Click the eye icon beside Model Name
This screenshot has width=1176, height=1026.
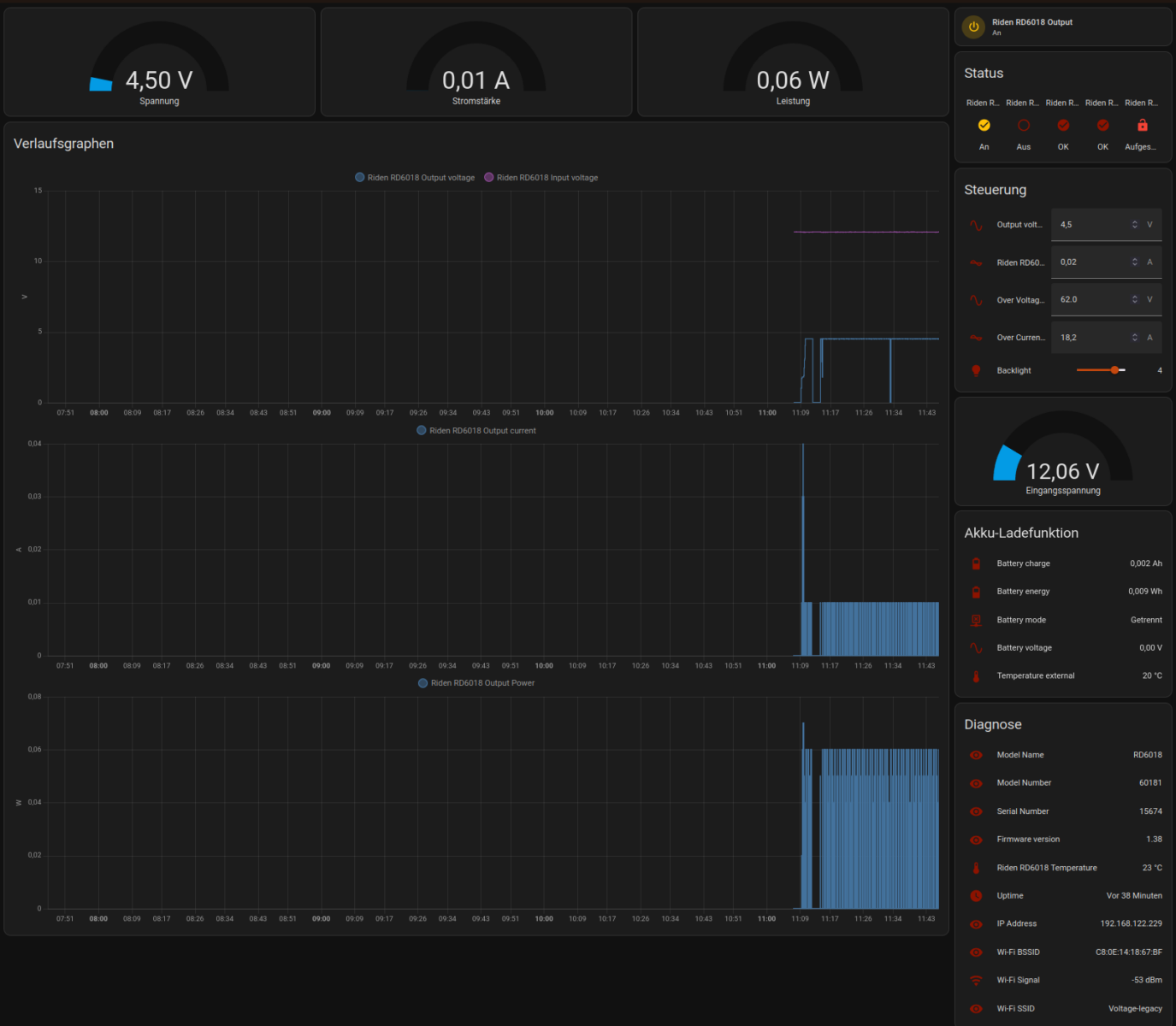tap(976, 755)
